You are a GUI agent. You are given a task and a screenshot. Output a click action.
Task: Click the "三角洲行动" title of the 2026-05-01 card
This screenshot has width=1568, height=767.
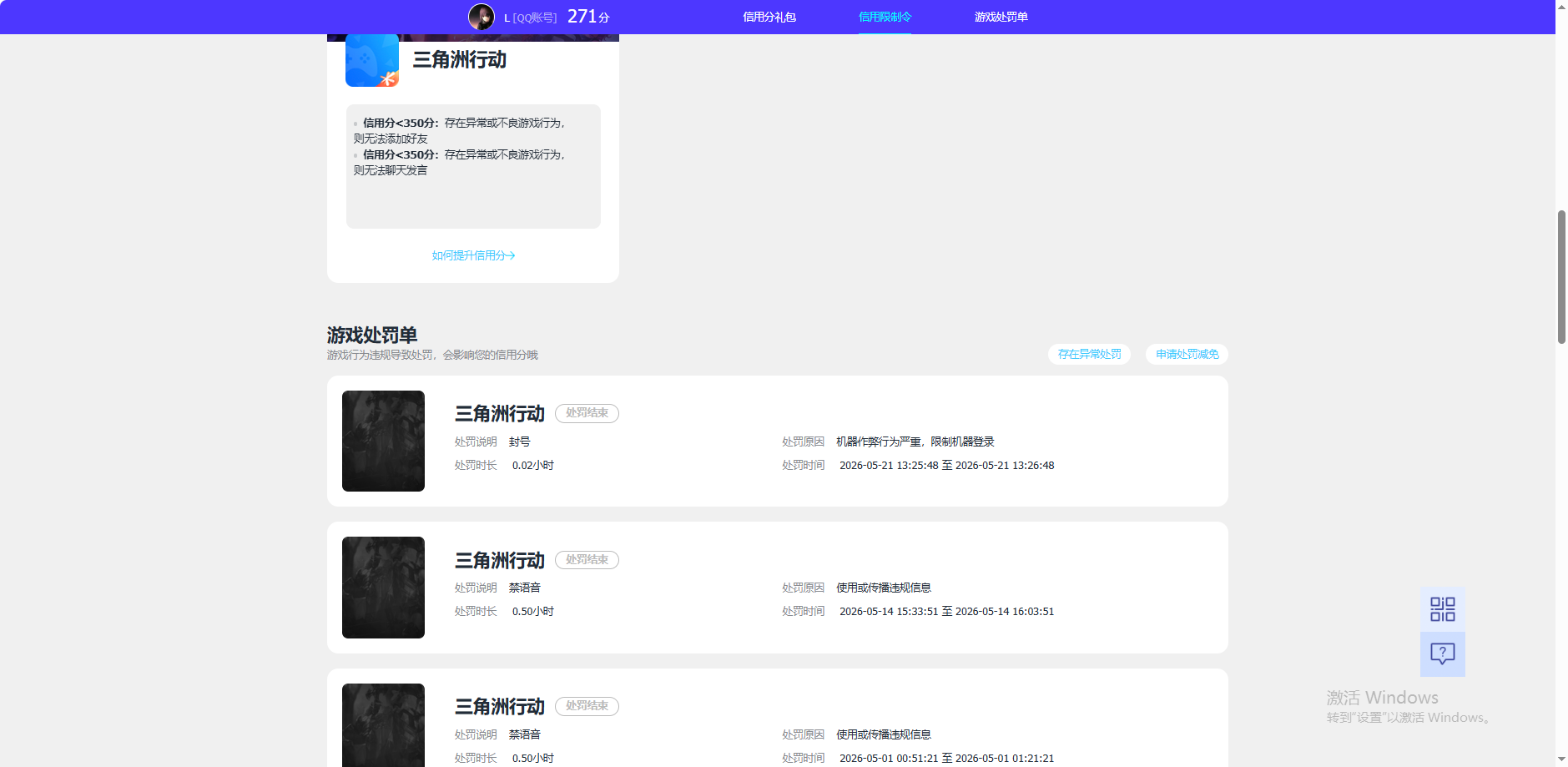click(x=500, y=707)
